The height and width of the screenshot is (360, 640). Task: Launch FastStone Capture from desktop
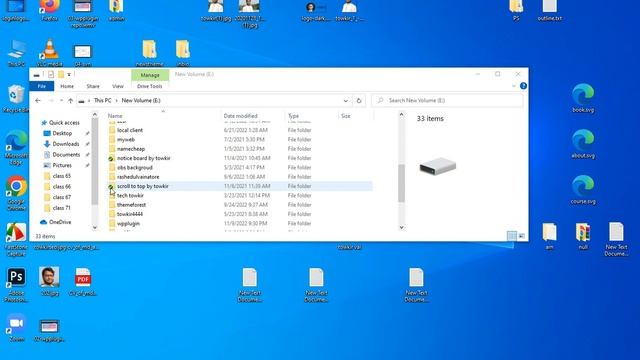coord(16,240)
